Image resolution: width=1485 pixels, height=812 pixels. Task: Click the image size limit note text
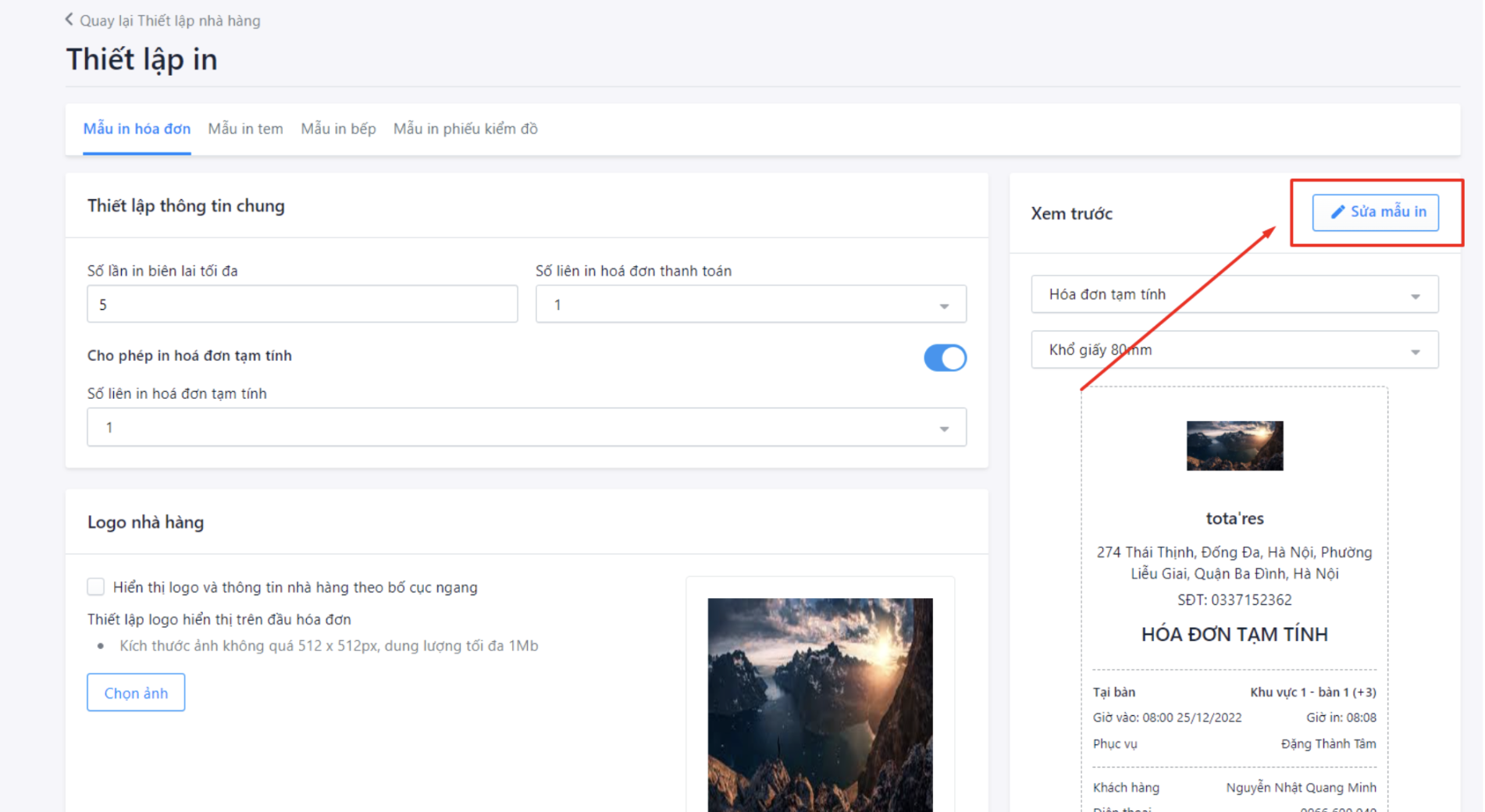[329, 646]
